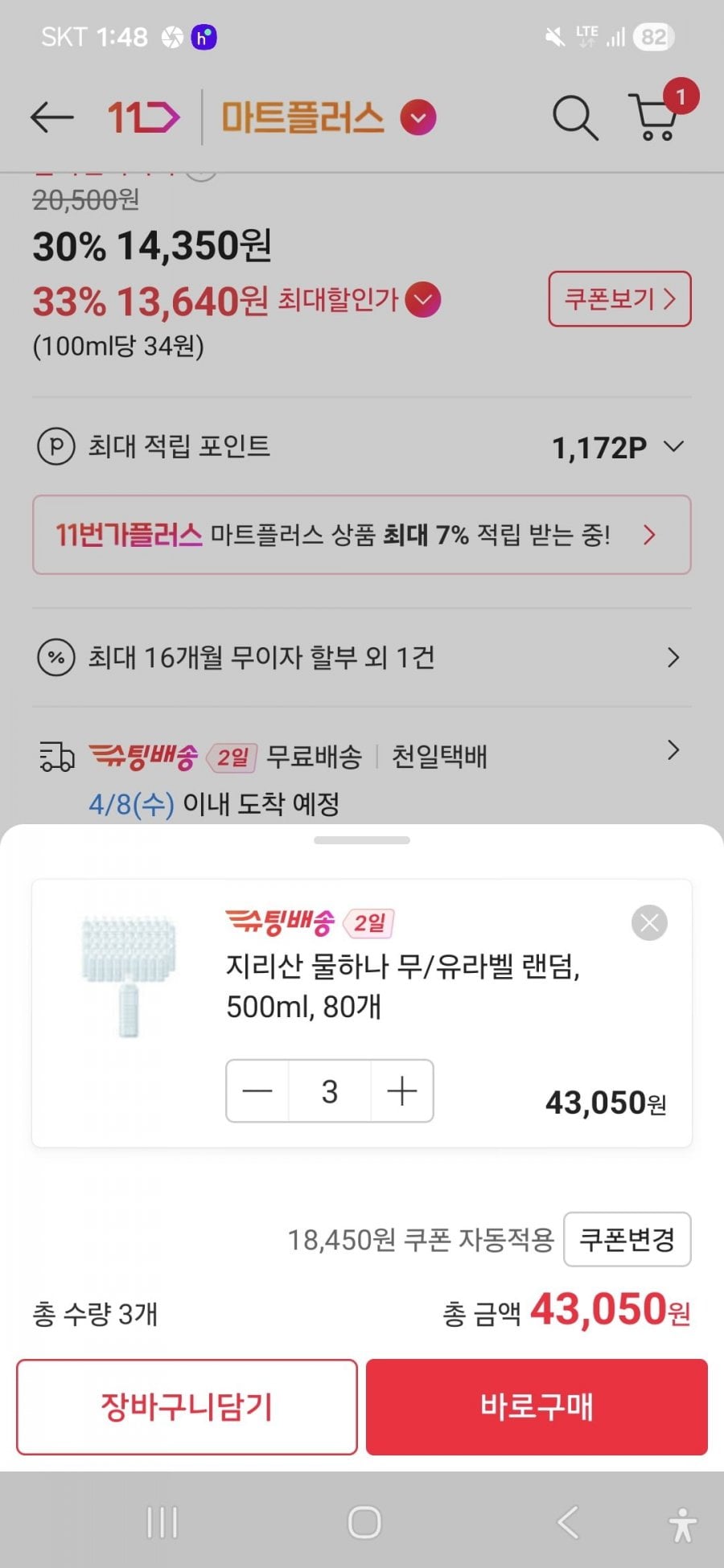The height and width of the screenshot is (1568, 724).
Task: Expand 최대 적립 포인트 1,172P section
Action: tap(674, 446)
